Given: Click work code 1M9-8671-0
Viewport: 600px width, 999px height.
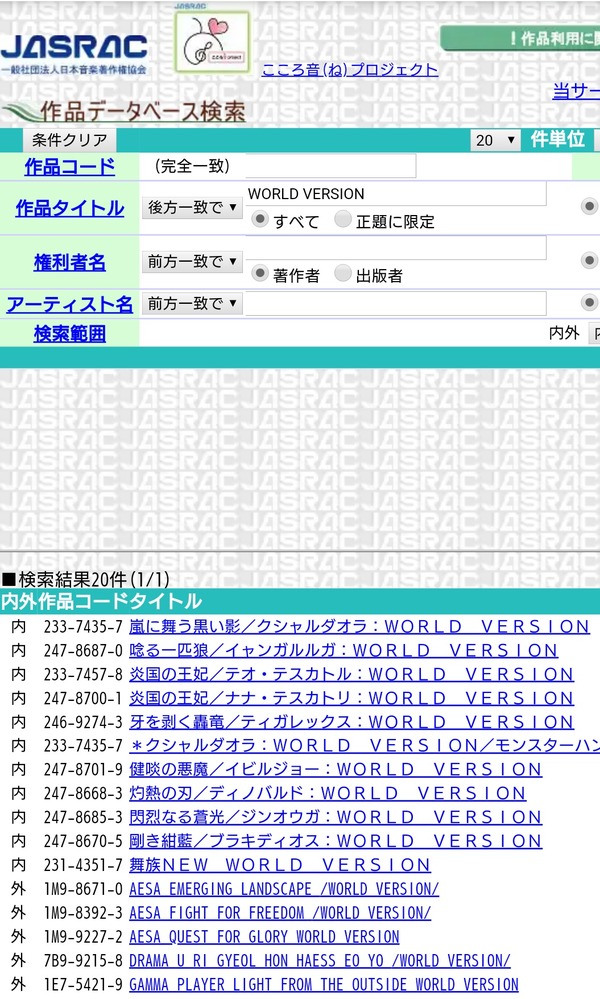Looking at the screenshot, I should pyautogui.click(x=83, y=889).
